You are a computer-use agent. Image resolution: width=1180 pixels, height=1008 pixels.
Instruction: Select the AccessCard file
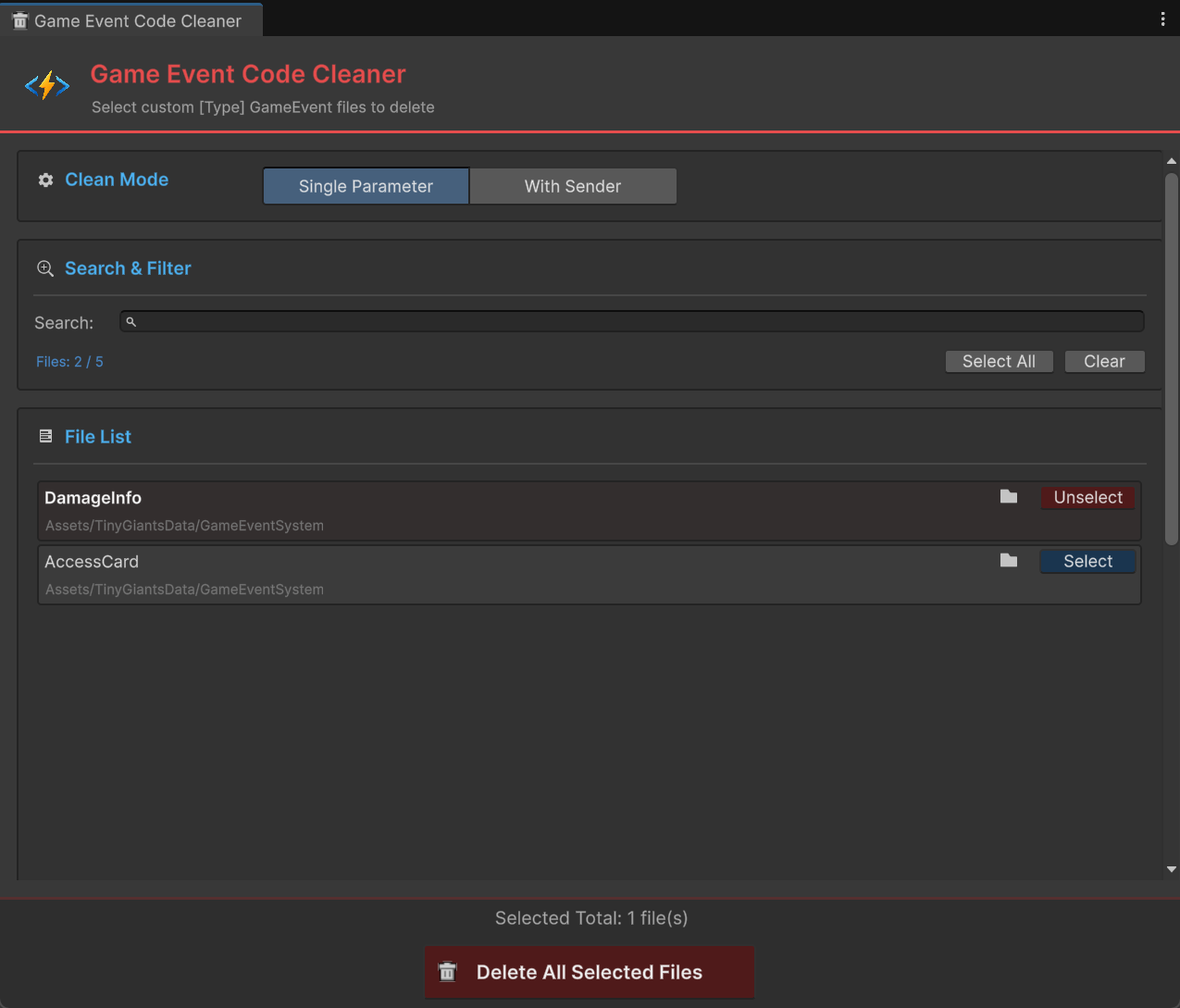(x=1087, y=561)
